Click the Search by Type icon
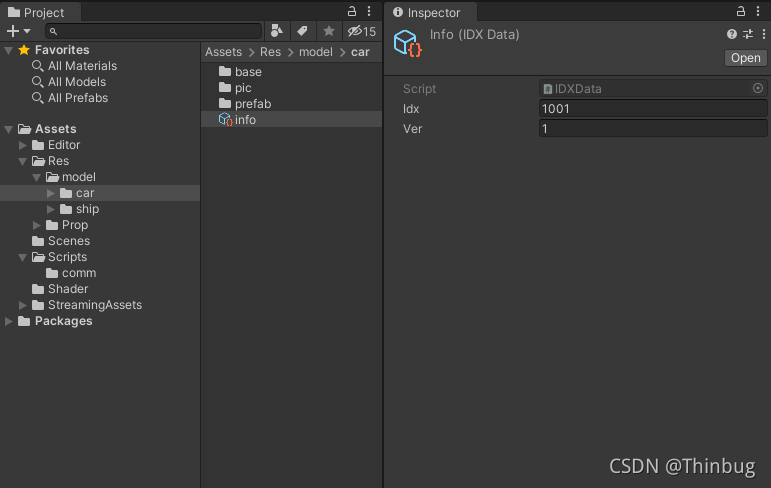This screenshot has width=771, height=488. pos(277,31)
